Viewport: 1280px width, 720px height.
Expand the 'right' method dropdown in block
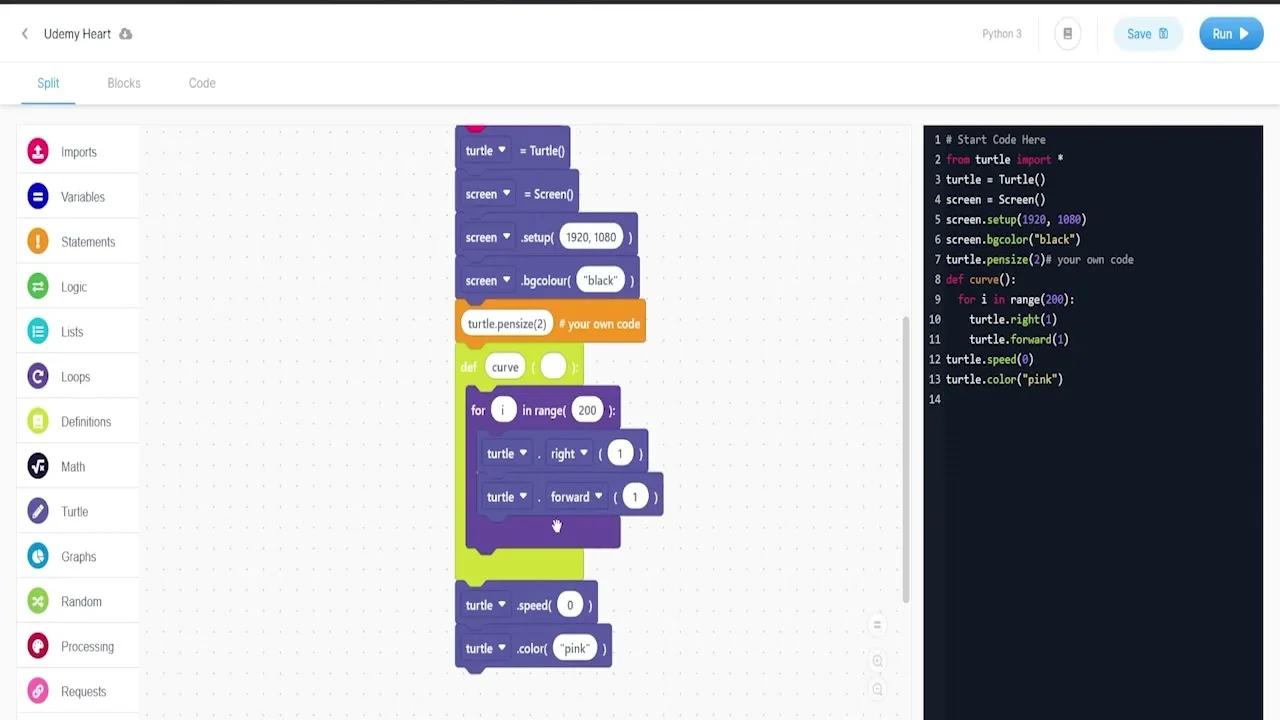click(584, 454)
